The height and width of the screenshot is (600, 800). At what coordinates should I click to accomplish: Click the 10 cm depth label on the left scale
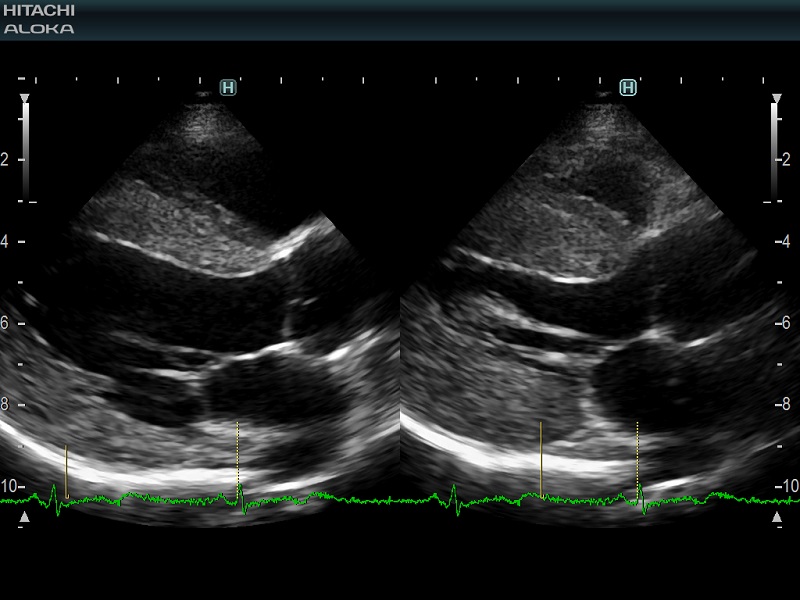coord(8,486)
